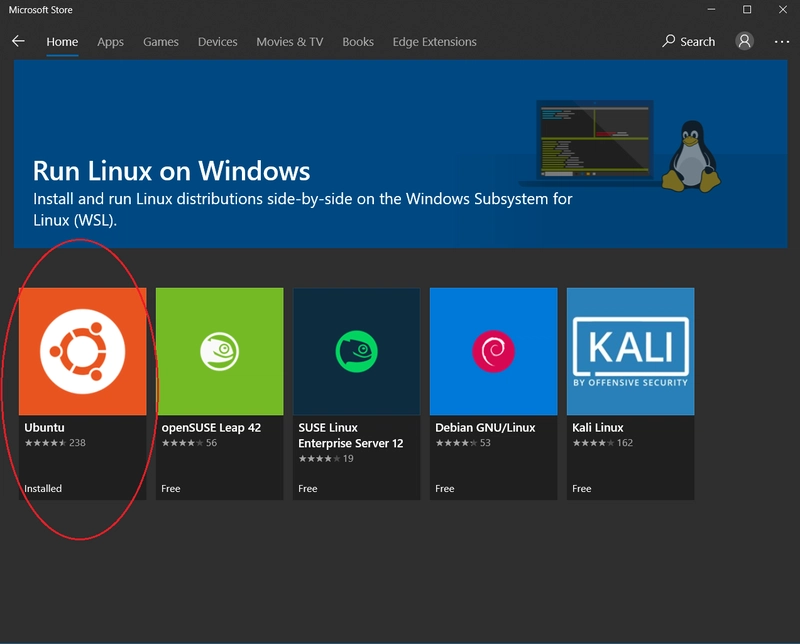Image resolution: width=800 pixels, height=644 pixels.
Task: Open the Edge Extensions tab
Action: pyautogui.click(x=434, y=42)
